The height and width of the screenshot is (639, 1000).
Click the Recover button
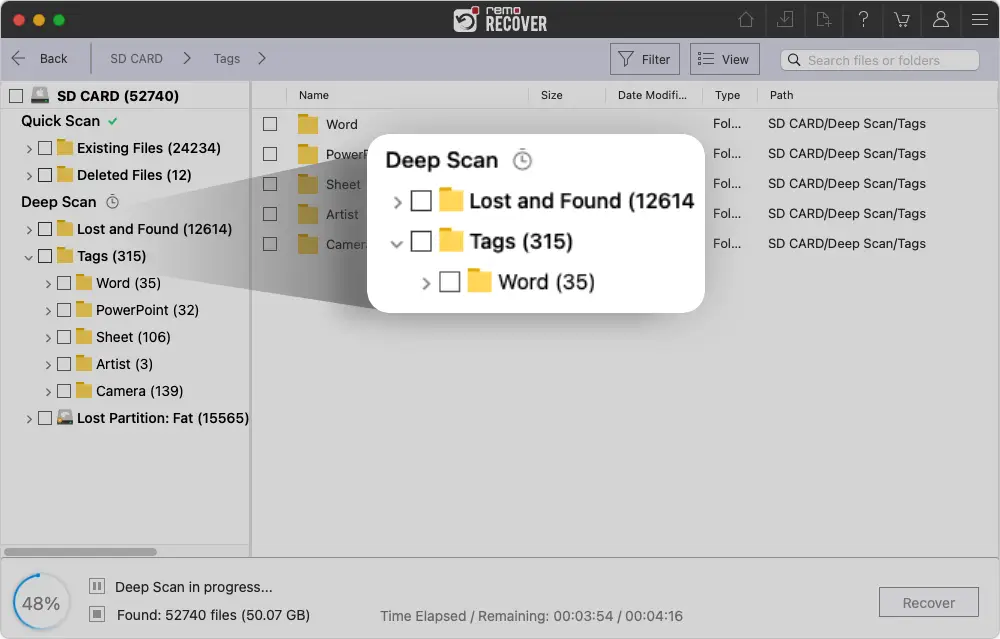tap(928, 602)
